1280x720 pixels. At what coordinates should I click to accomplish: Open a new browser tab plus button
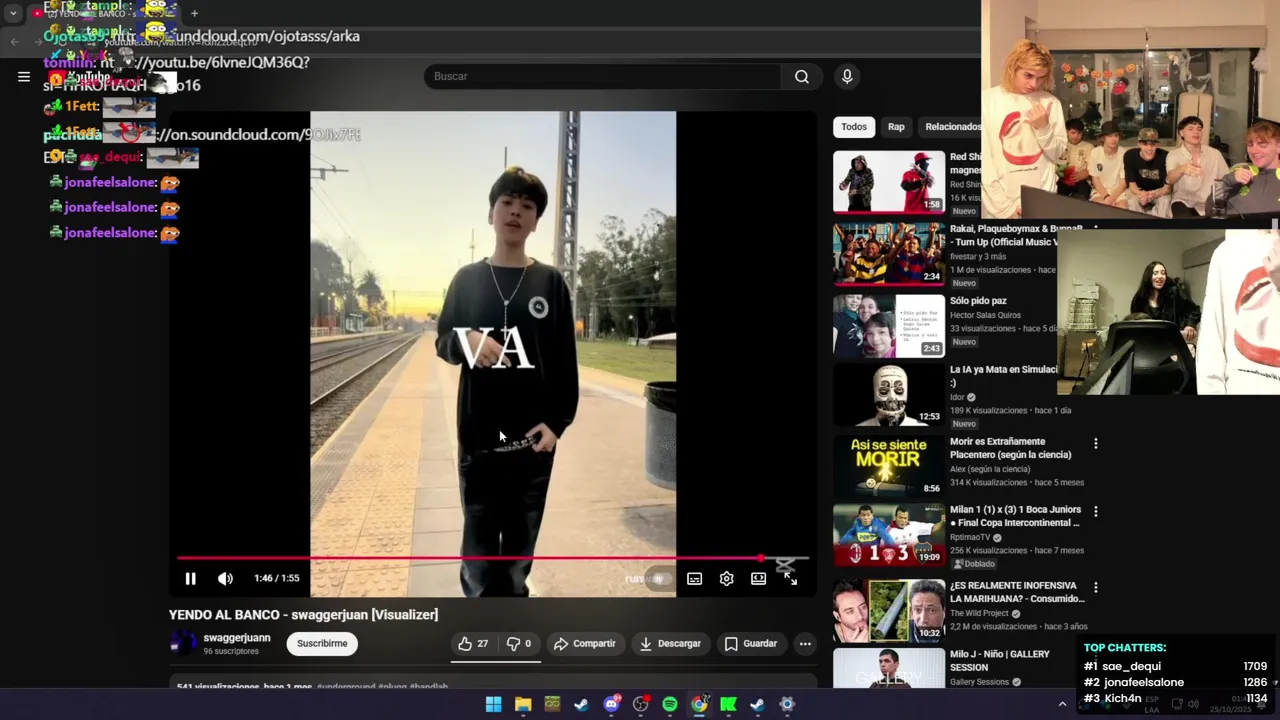194,13
